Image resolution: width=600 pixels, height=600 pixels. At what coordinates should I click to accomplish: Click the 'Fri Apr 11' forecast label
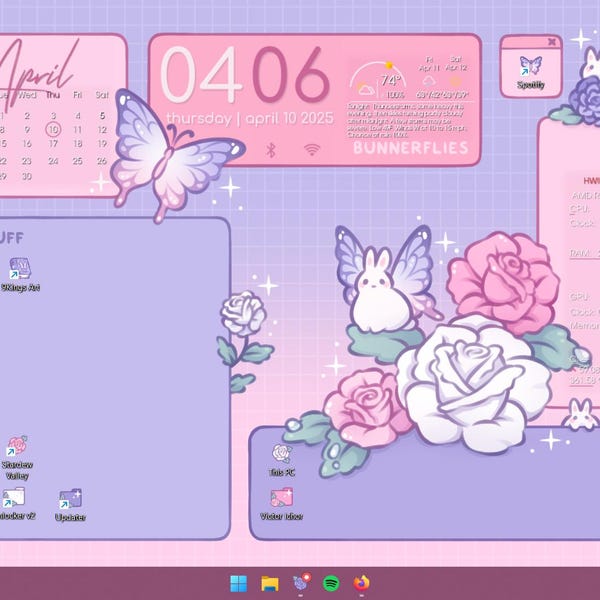tap(429, 64)
